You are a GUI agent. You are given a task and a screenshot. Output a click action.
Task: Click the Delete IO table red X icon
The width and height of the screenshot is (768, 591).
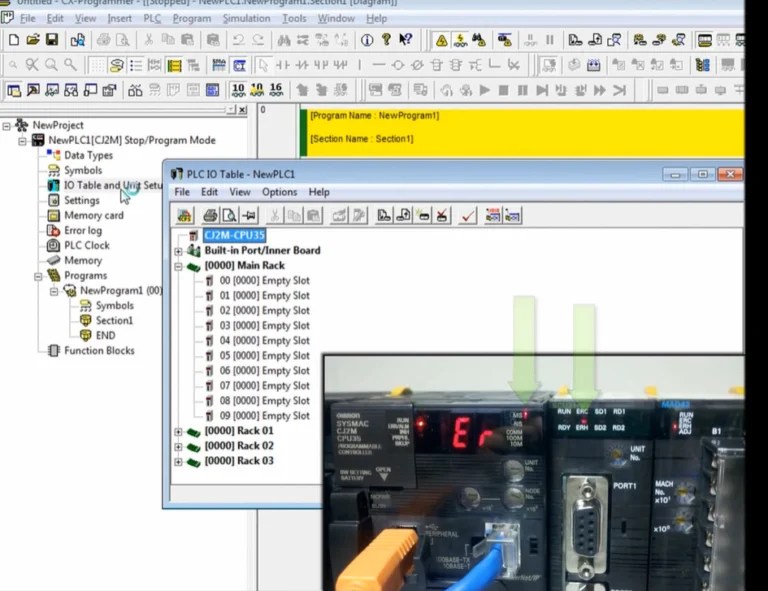coord(442,215)
